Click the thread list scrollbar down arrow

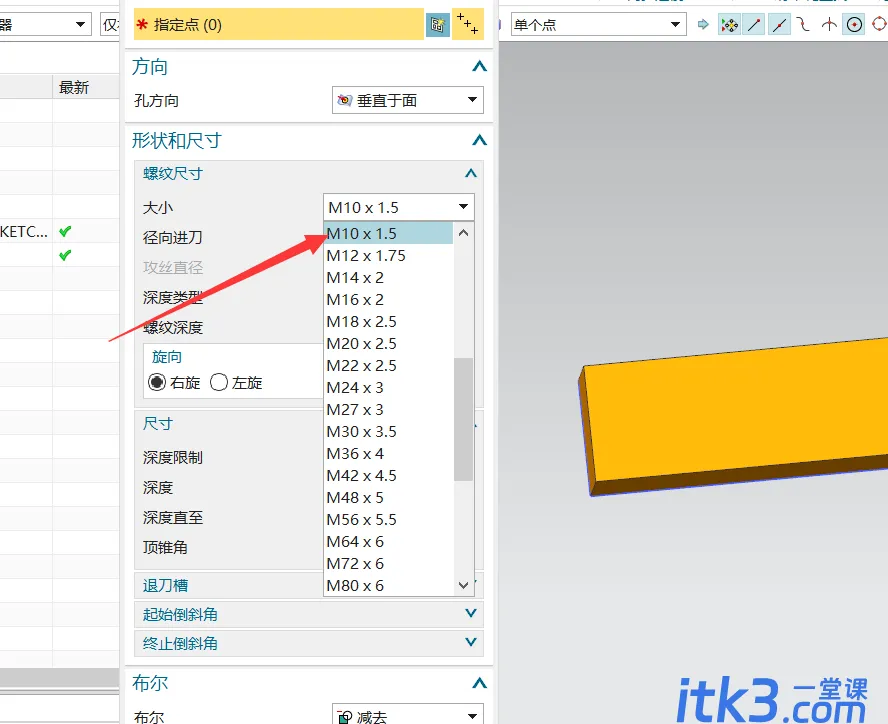(463, 585)
